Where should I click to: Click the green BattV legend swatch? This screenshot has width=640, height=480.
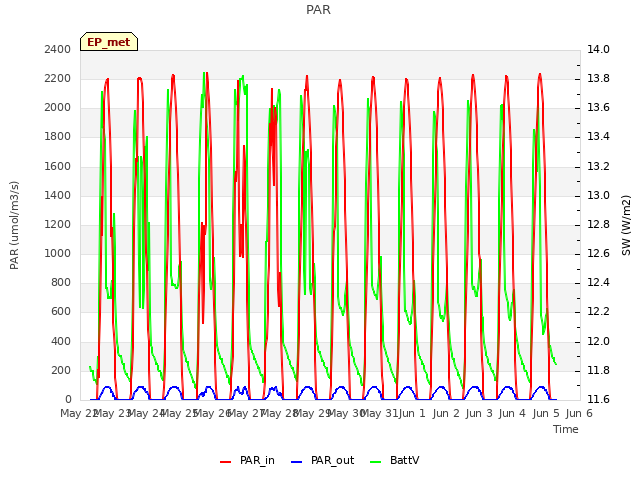(x=375, y=462)
